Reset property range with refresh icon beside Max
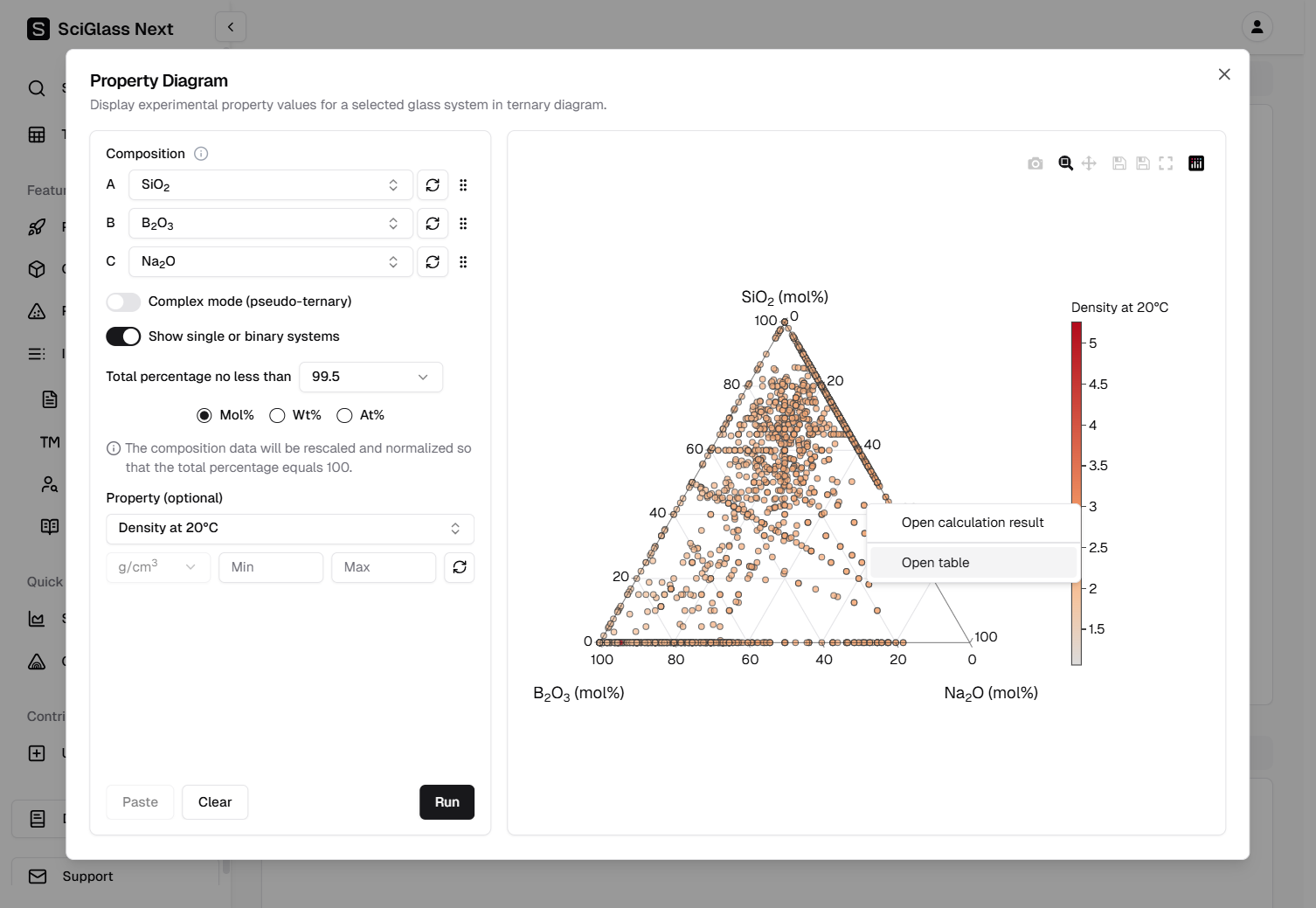This screenshot has height=908, width=1316. (460, 567)
